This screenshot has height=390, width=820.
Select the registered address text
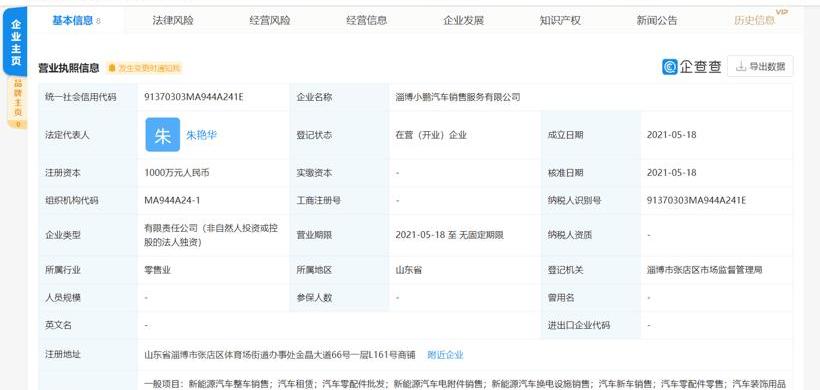pyautogui.click(x=280, y=355)
